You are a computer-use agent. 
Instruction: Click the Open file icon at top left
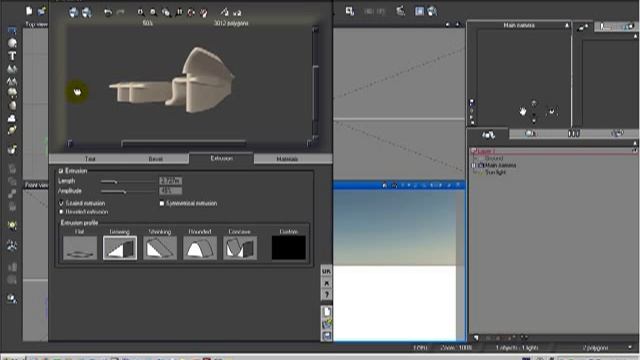tap(42, 11)
